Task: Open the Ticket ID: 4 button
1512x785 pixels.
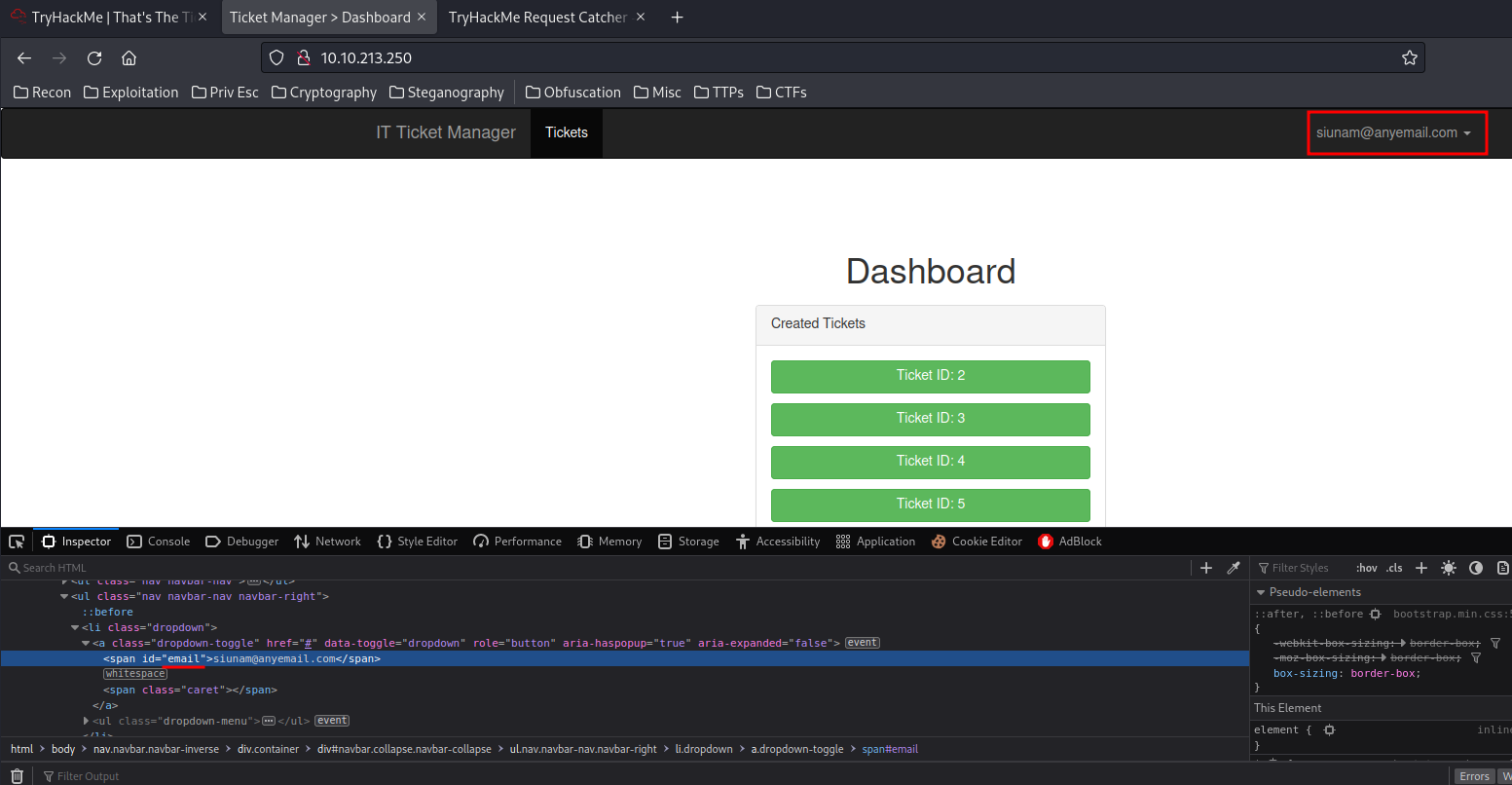Action: [931, 463]
